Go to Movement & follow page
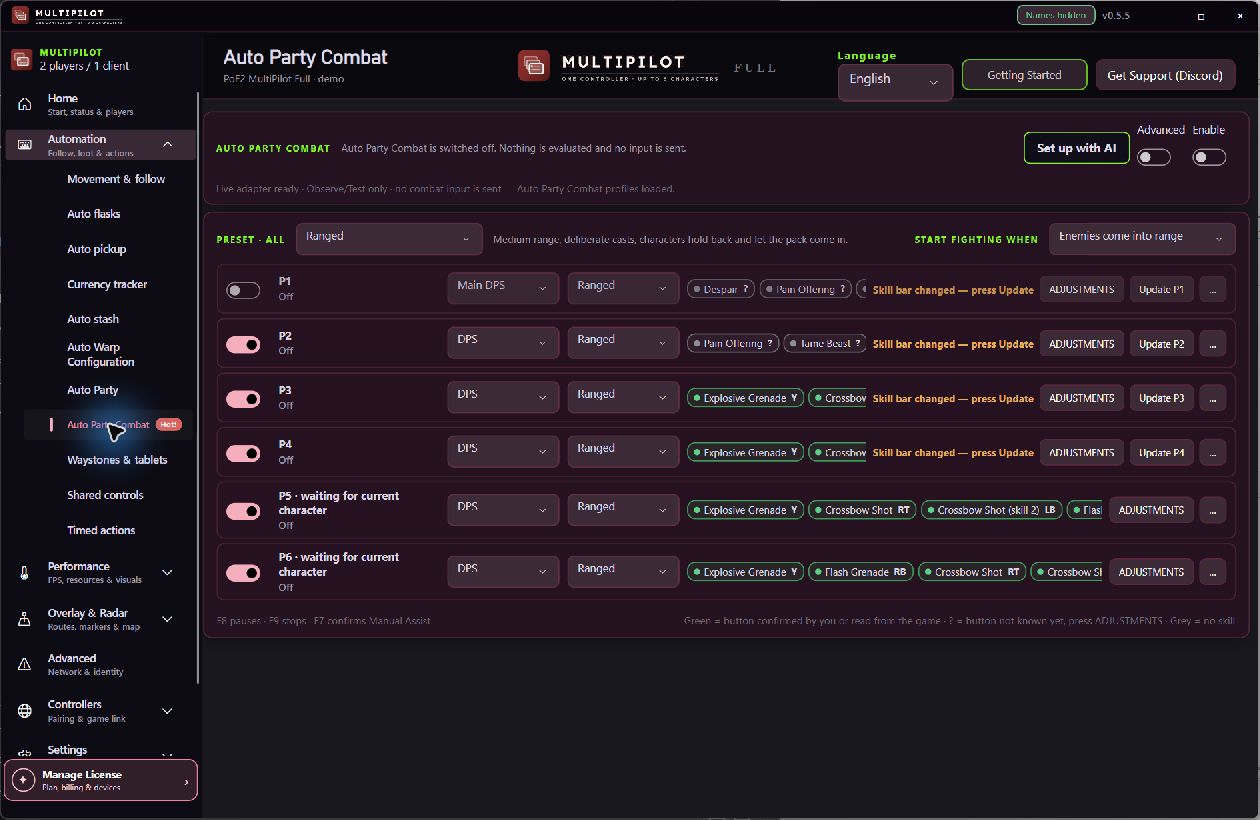Viewport: 1260px width, 820px height. click(116, 179)
